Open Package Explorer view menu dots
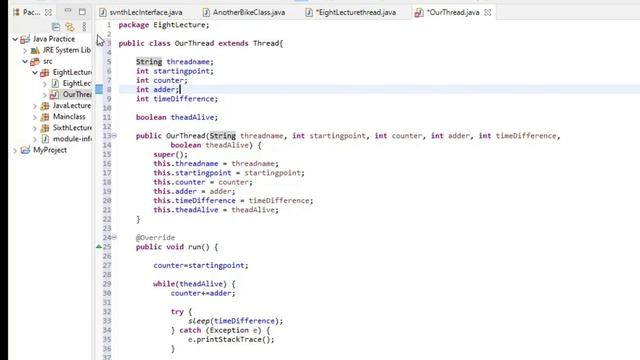This screenshot has width=640, height=360. pos(84,27)
